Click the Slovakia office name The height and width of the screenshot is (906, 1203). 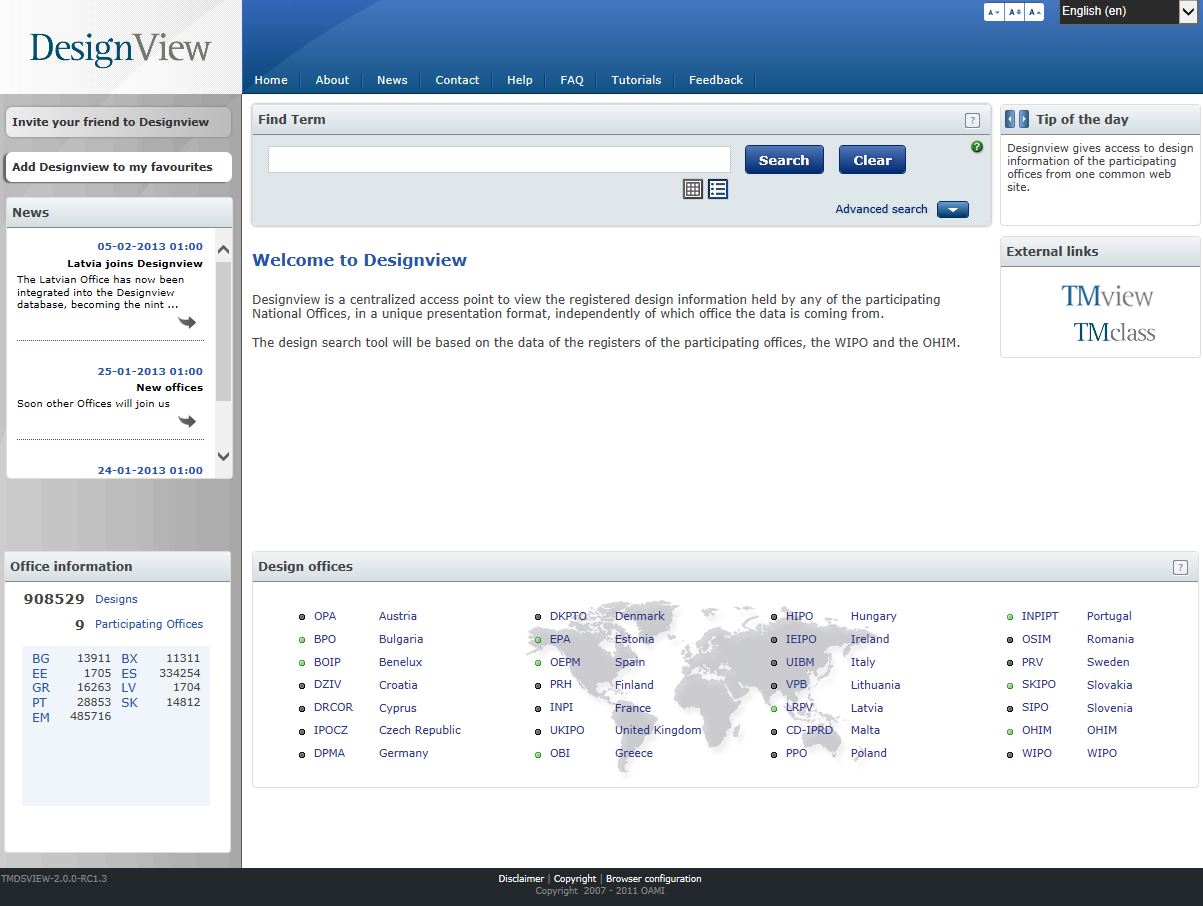(x=1109, y=685)
